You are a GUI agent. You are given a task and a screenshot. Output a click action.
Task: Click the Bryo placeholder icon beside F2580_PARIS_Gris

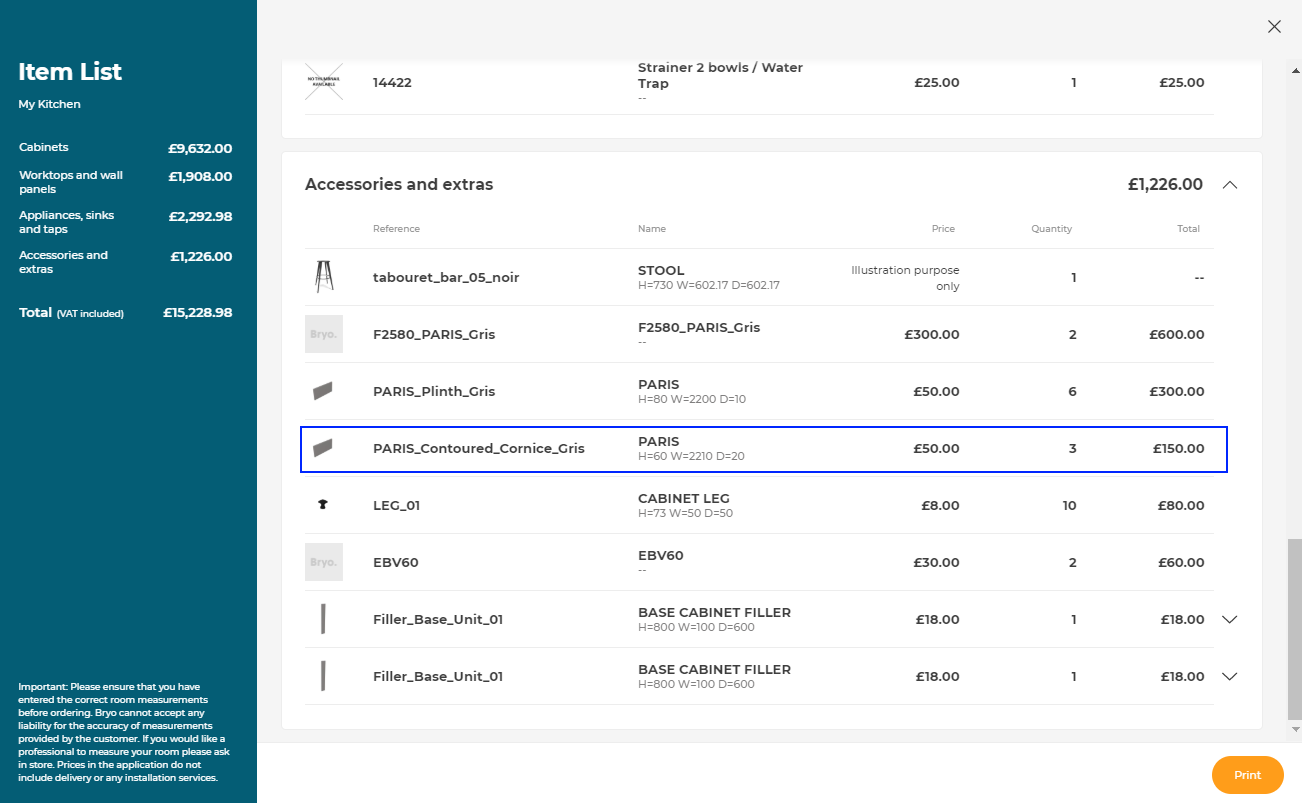pos(323,334)
